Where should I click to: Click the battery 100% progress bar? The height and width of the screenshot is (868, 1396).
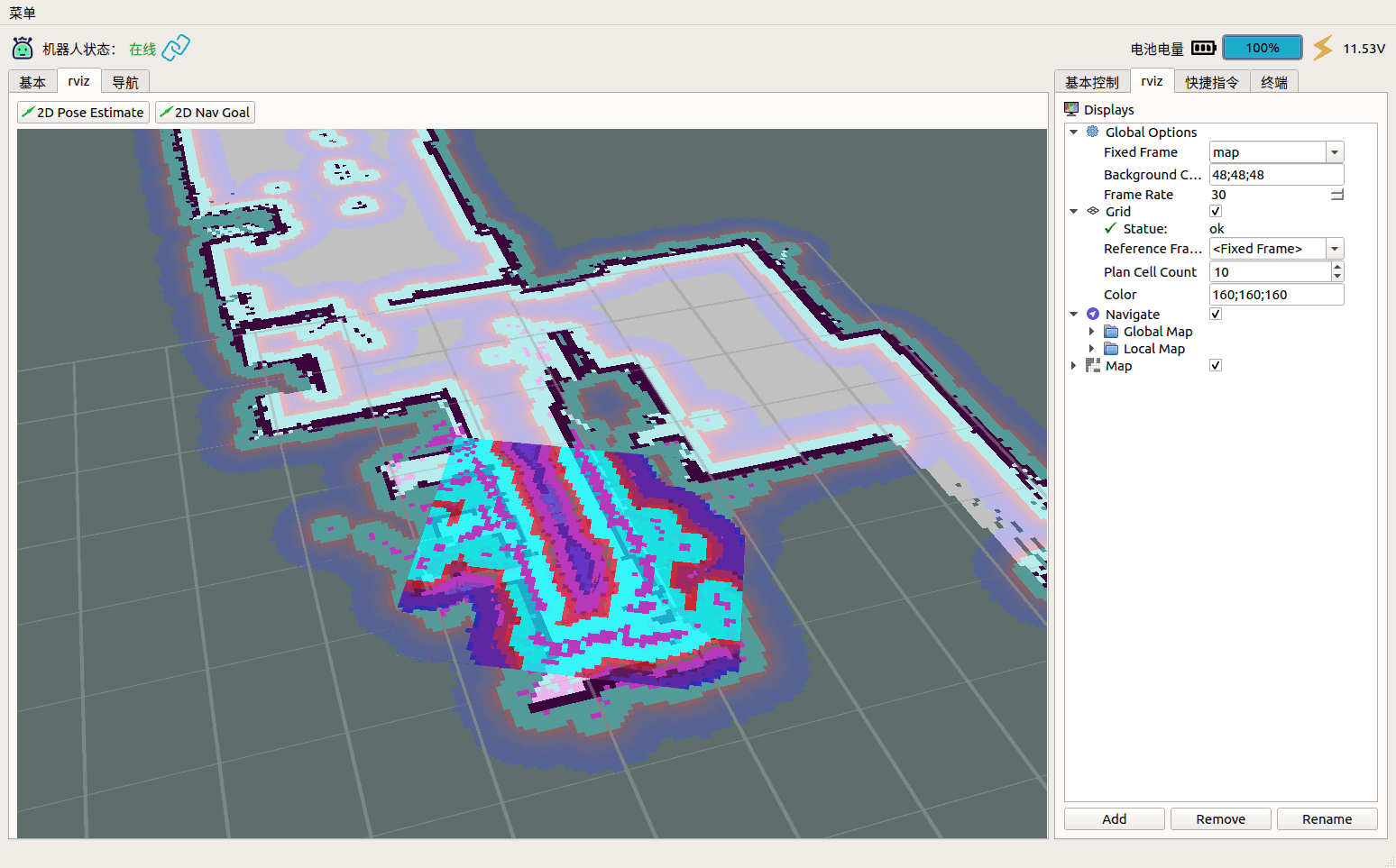[1263, 48]
